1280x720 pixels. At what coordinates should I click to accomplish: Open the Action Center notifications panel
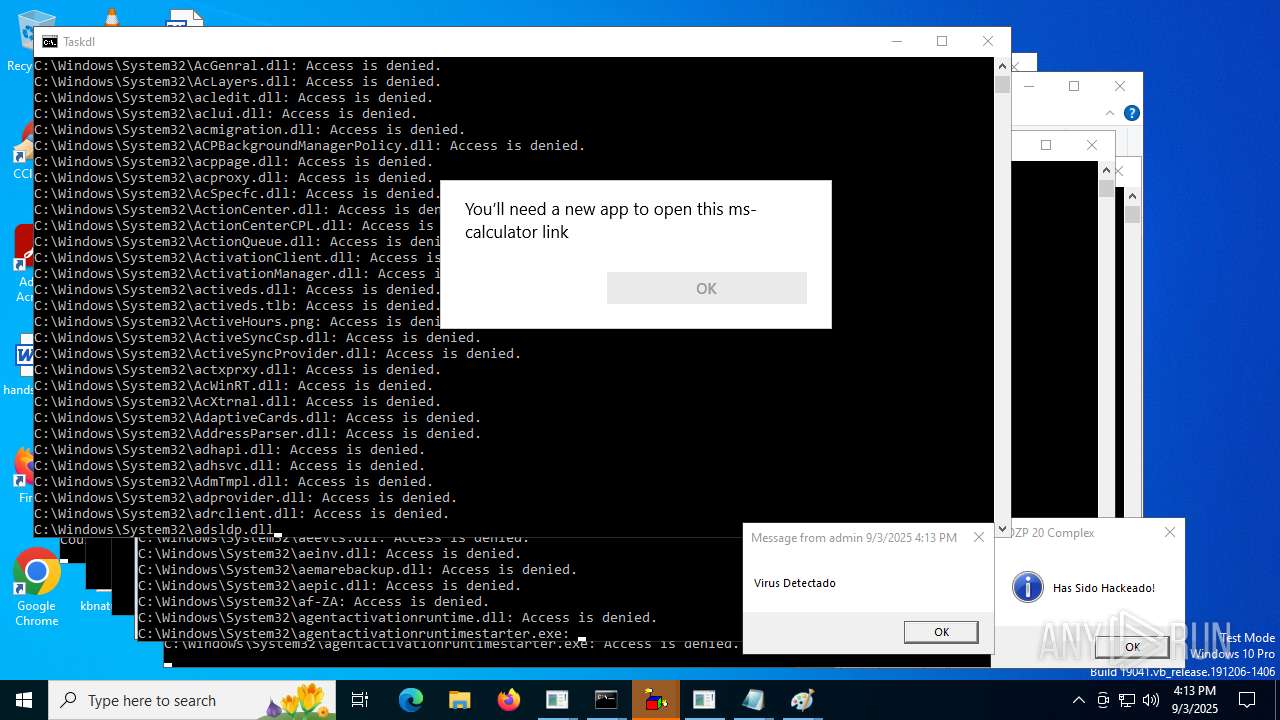(x=1247, y=700)
